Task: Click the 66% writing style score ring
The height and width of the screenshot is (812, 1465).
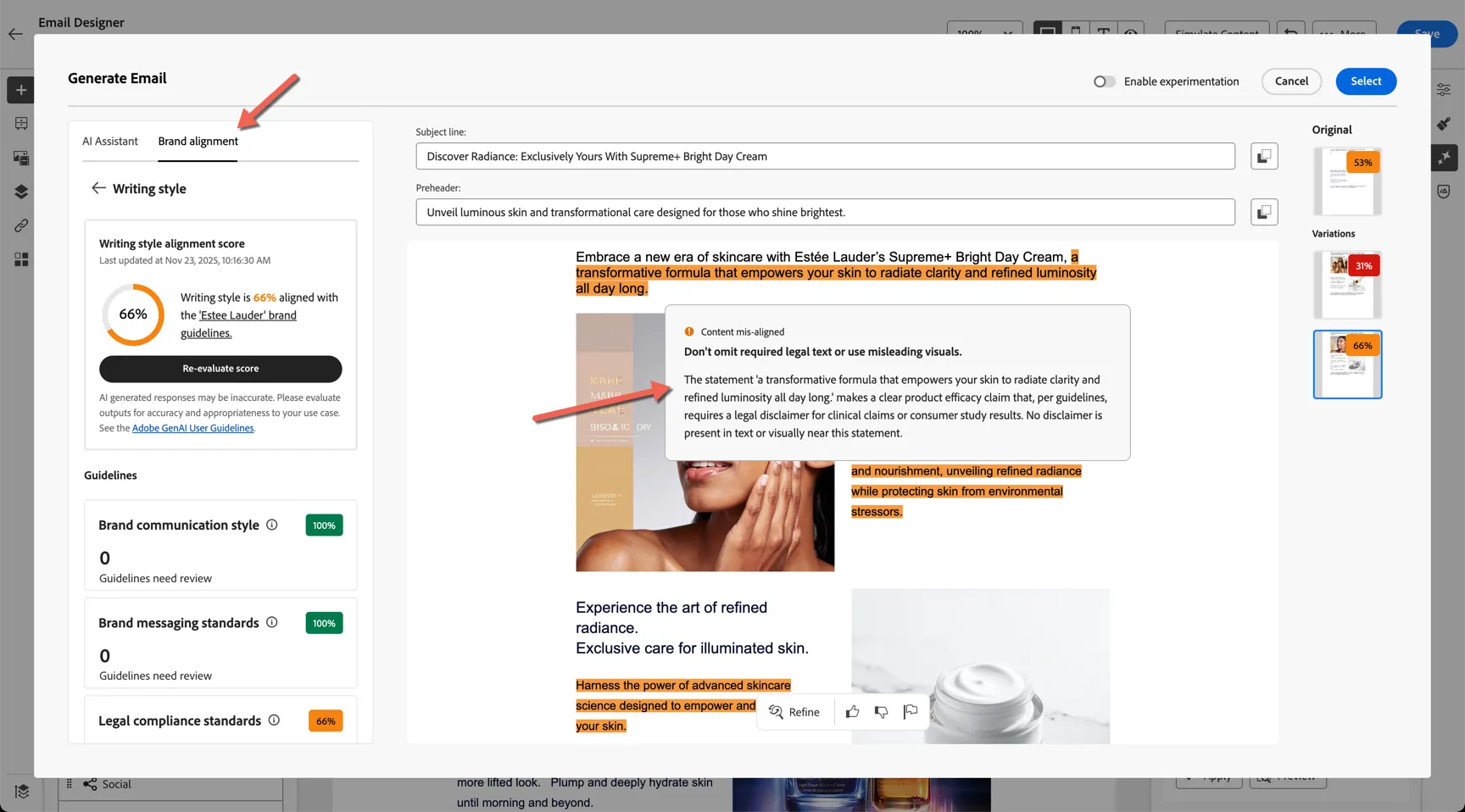Action: (133, 314)
